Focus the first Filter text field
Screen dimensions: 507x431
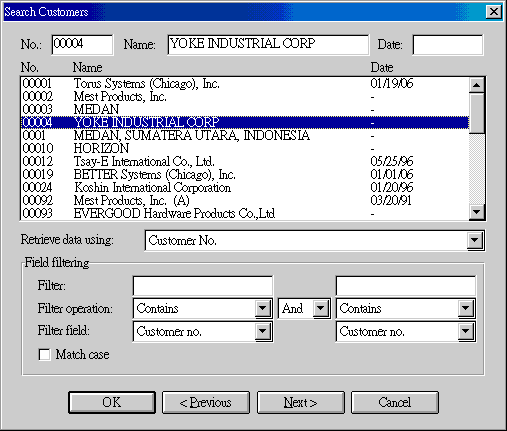point(203,286)
